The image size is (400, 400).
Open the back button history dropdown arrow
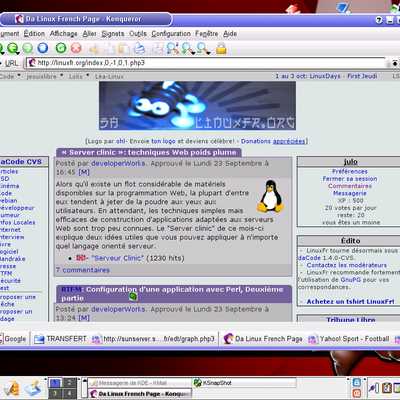17,53
